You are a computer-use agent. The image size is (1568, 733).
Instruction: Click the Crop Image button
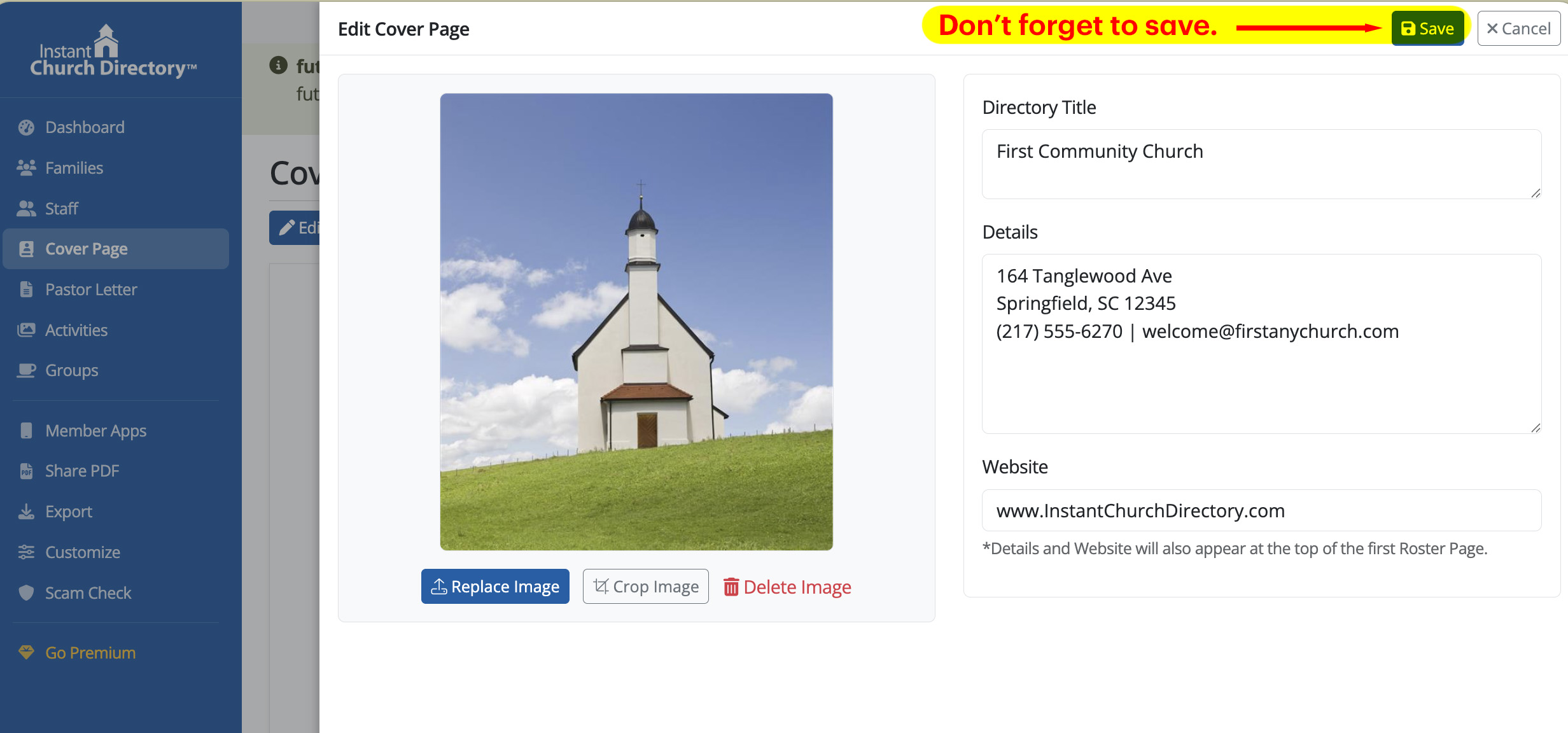click(645, 587)
